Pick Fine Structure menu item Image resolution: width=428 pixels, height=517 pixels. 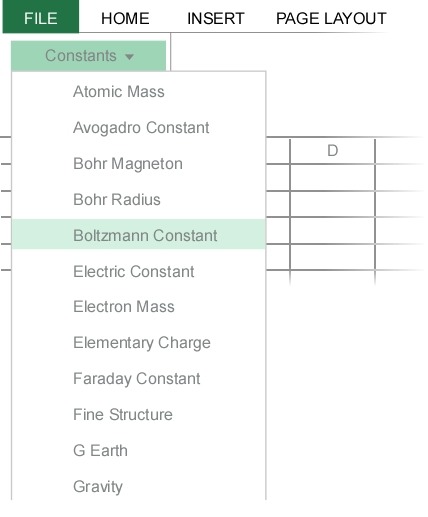[139, 415]
